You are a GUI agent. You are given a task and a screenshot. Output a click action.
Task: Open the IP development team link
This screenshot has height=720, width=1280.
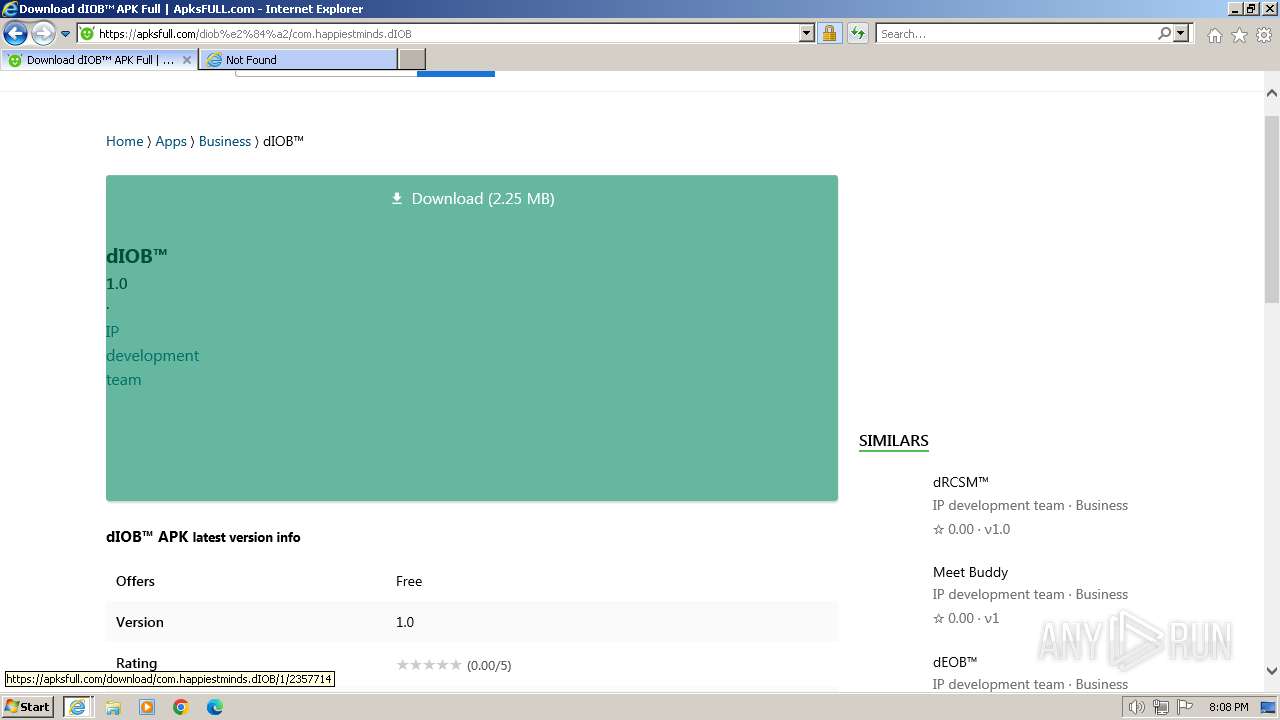pyautogui.click(x=152, y=355)
